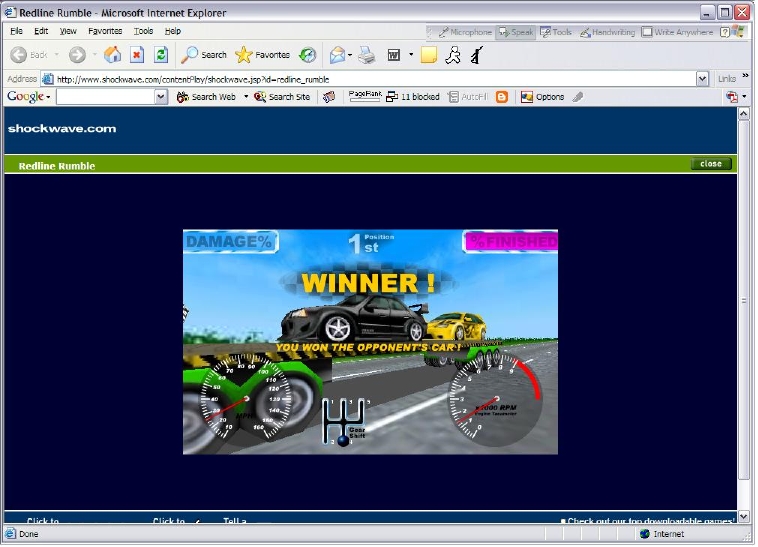
Task: Expand the Google search box history dropdown
Action: (161, 97)
